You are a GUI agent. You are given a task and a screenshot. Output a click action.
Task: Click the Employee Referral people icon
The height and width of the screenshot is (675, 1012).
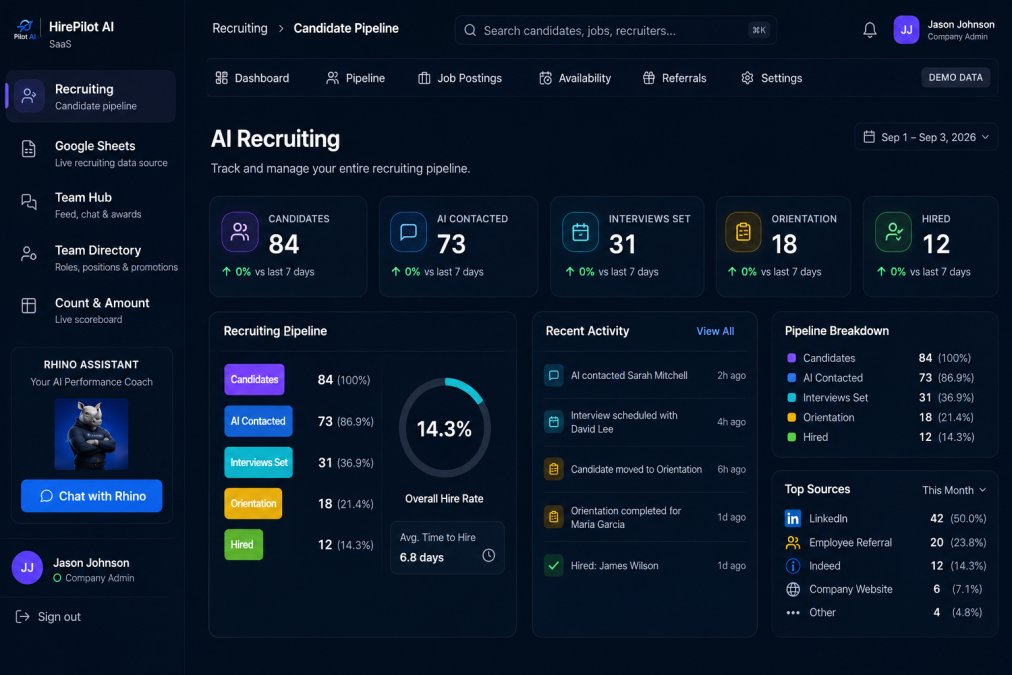click(x=793, y=543)
